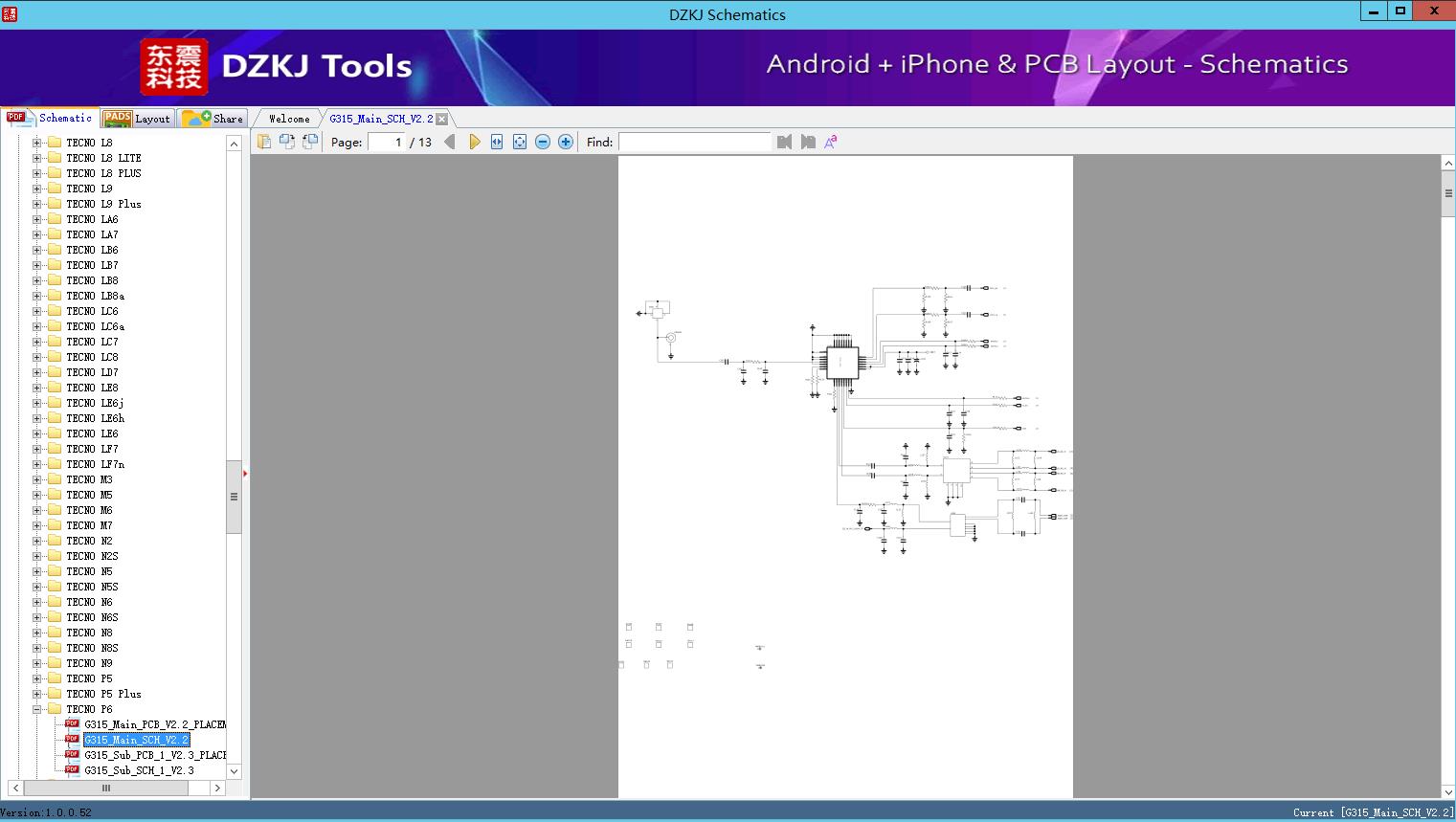The image size is (1456, 822).
Task: Expand the TECNO P5 Plus folder
Action: (36, 694)
